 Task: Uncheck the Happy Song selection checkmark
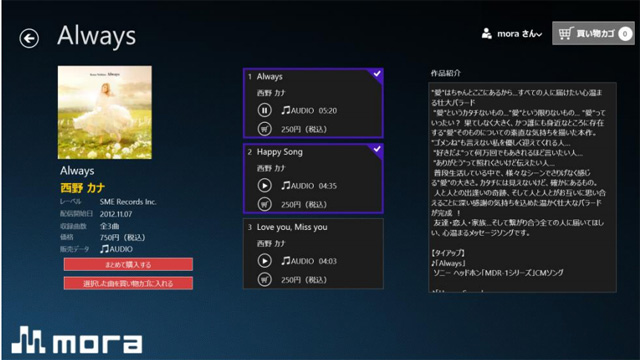(x=377, y=149)
